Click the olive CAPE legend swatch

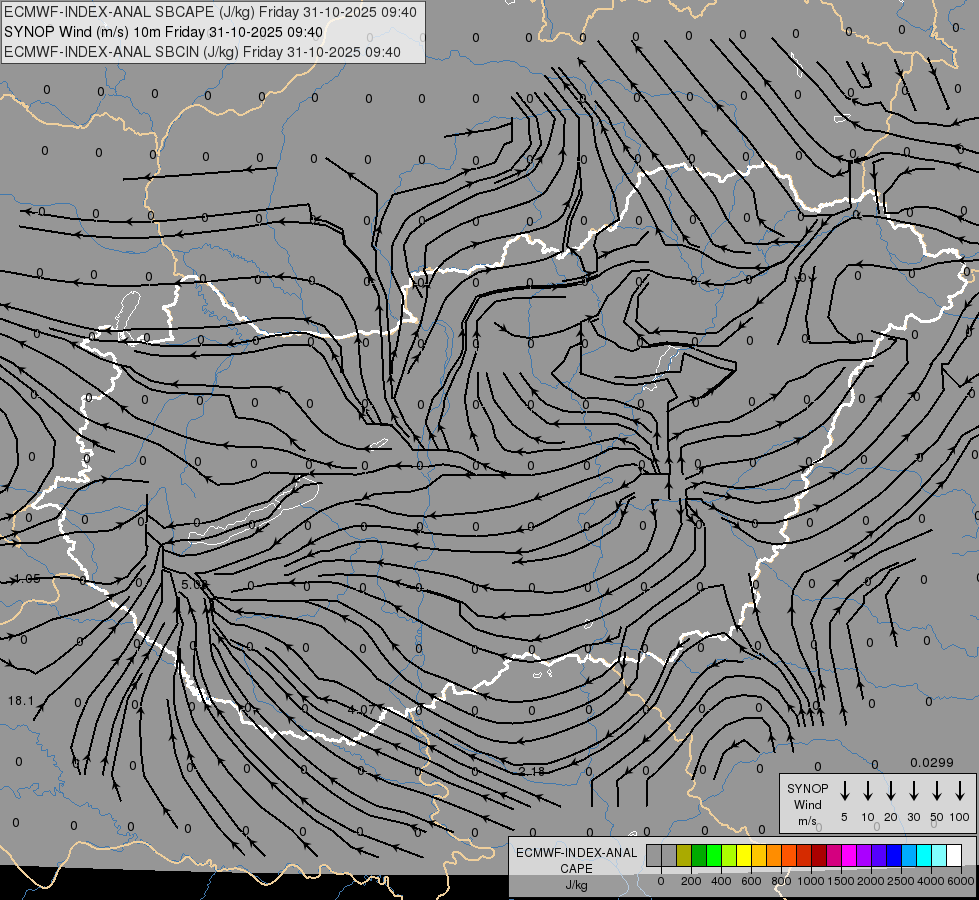(684, 855)
